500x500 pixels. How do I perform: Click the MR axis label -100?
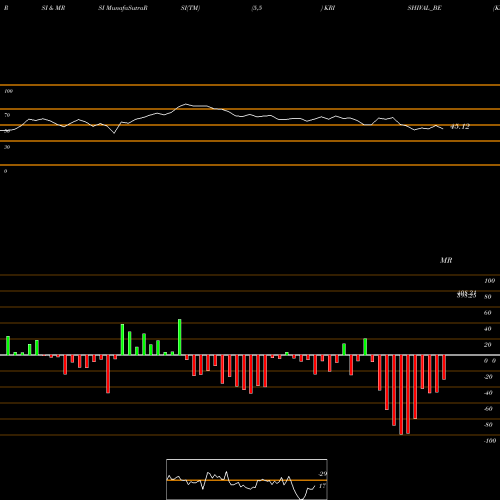click(x=490, y=441)
